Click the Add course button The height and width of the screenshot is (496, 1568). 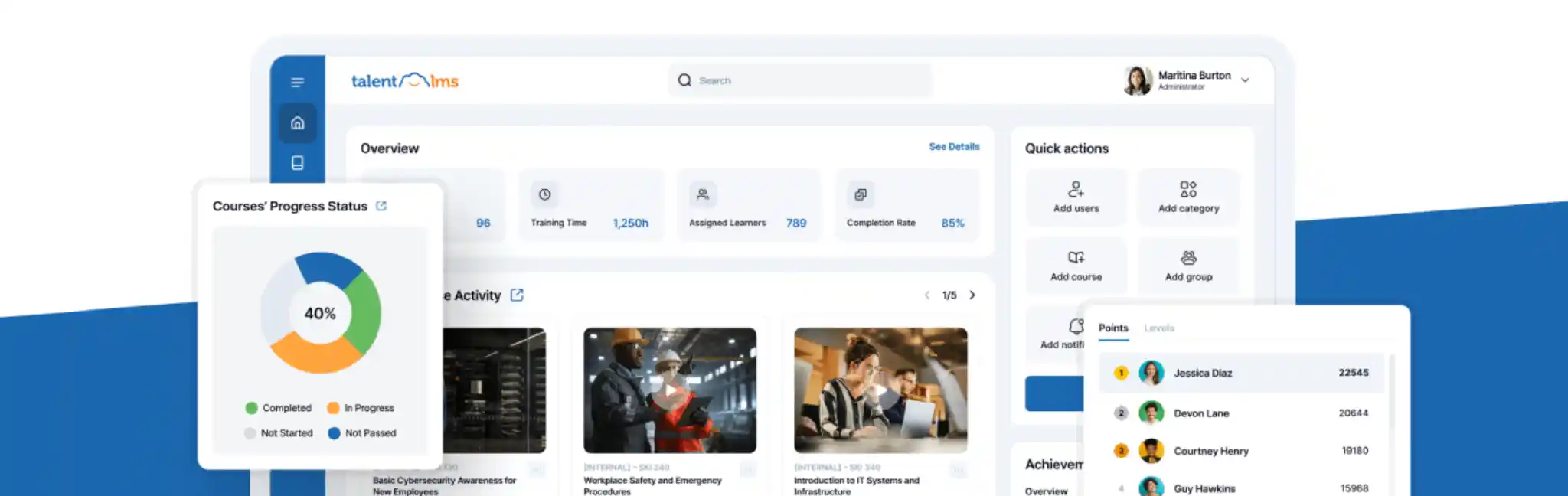coord(1076,266)
